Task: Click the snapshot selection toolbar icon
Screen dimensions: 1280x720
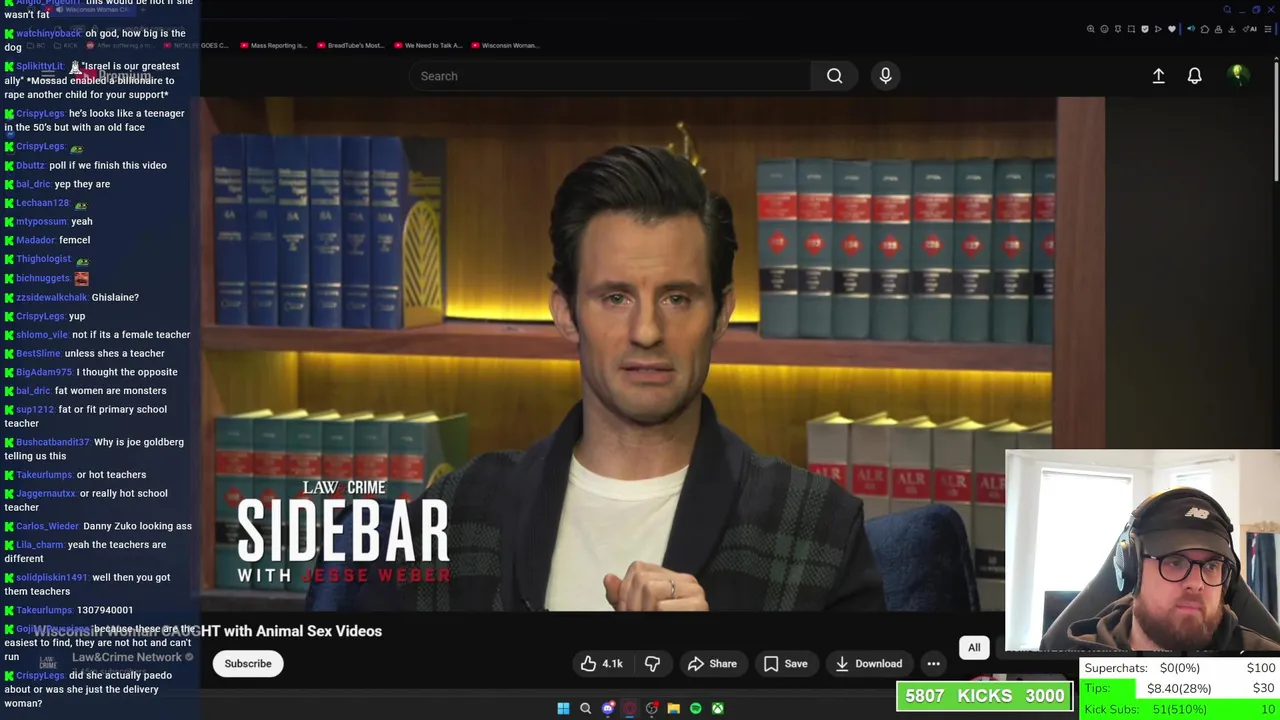Action: pos(1131,29)
